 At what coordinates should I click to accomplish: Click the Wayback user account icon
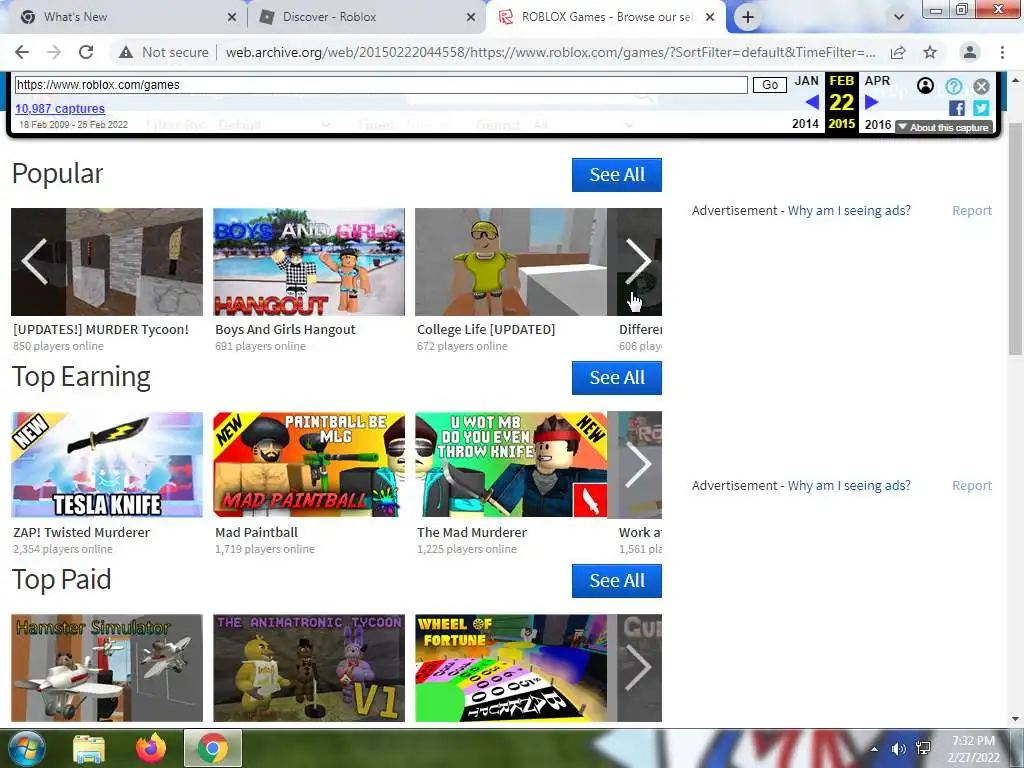tap(925, 86)
